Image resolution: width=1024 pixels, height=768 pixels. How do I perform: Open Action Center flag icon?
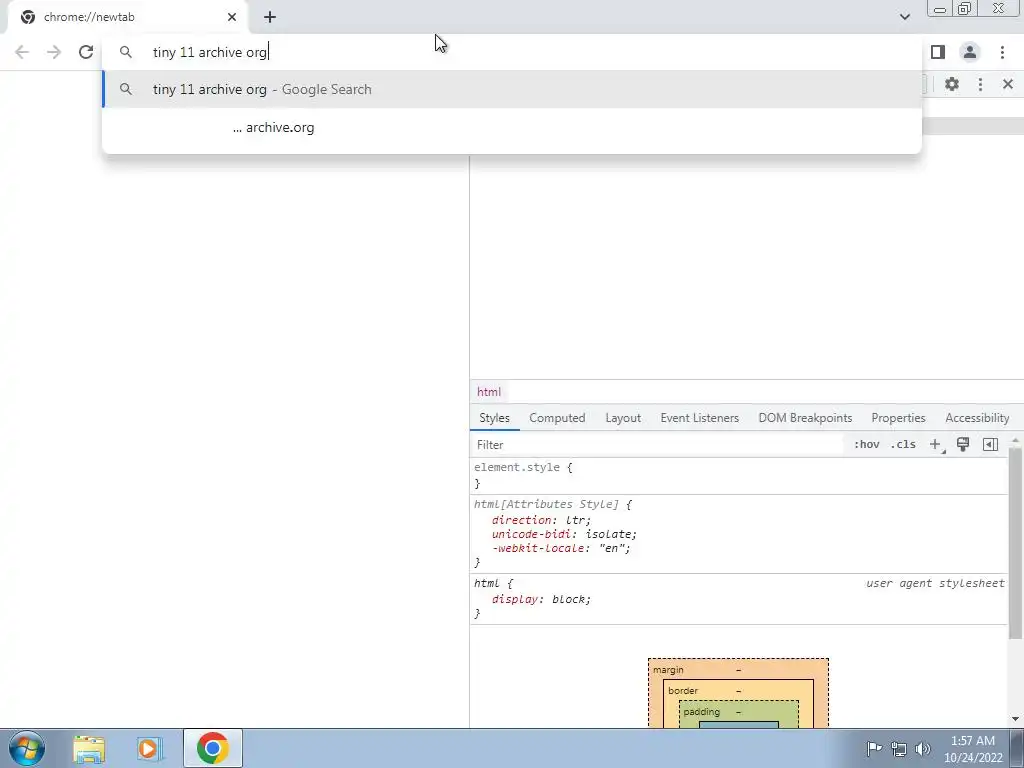pos(874,749)
